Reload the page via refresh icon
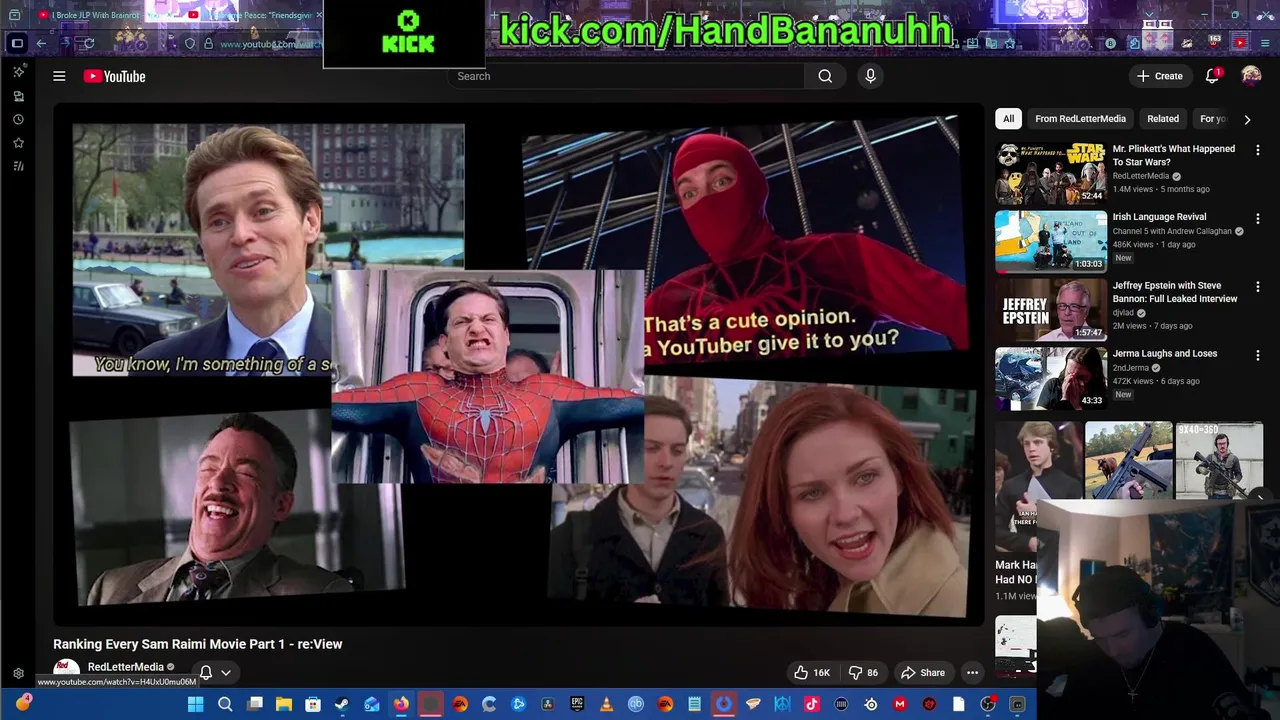The height and width of the screenshot is (720, 1280). [88, 43]
